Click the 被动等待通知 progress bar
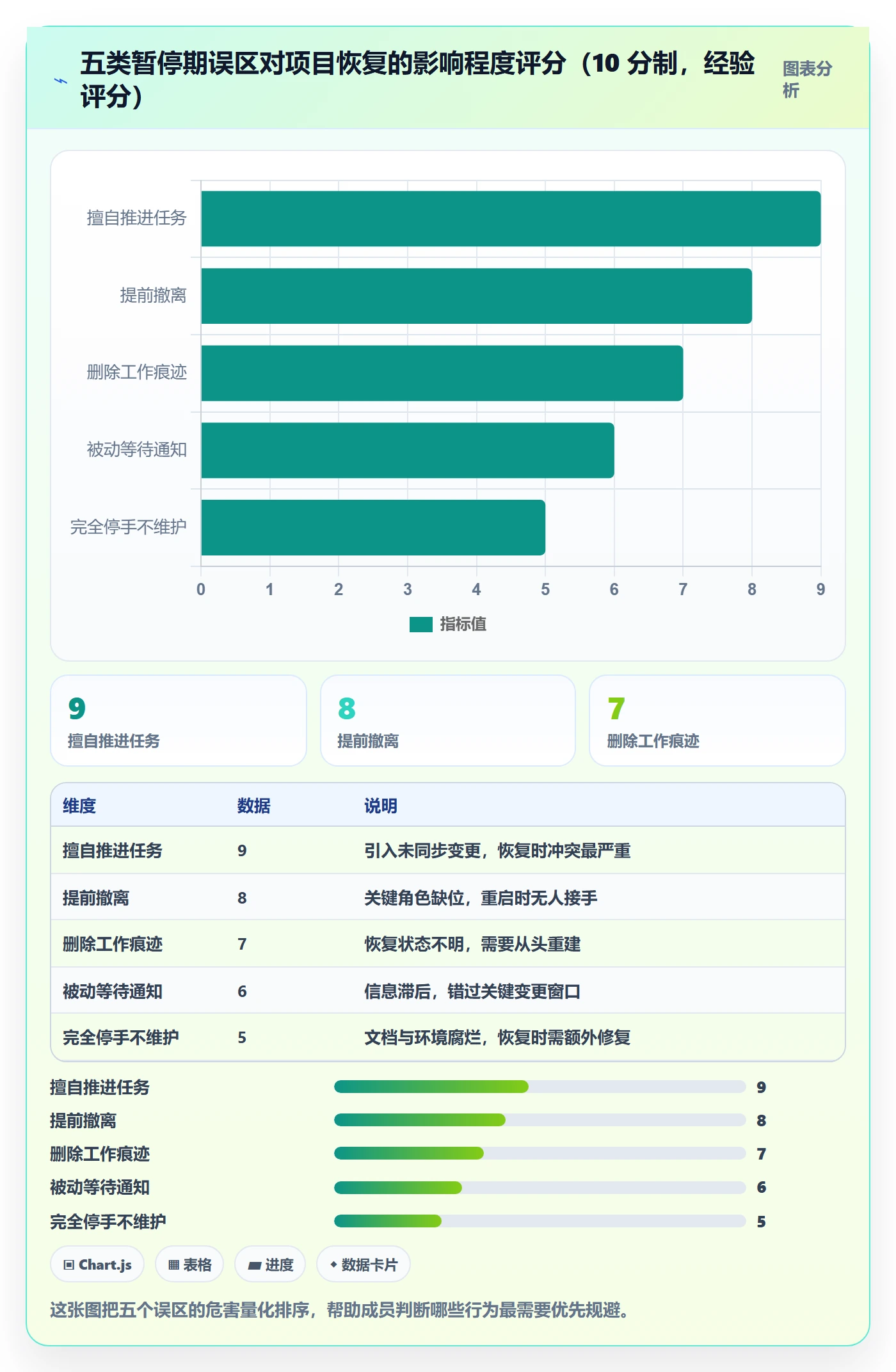The image size is (896, 1372). (x=540, y=1188)
